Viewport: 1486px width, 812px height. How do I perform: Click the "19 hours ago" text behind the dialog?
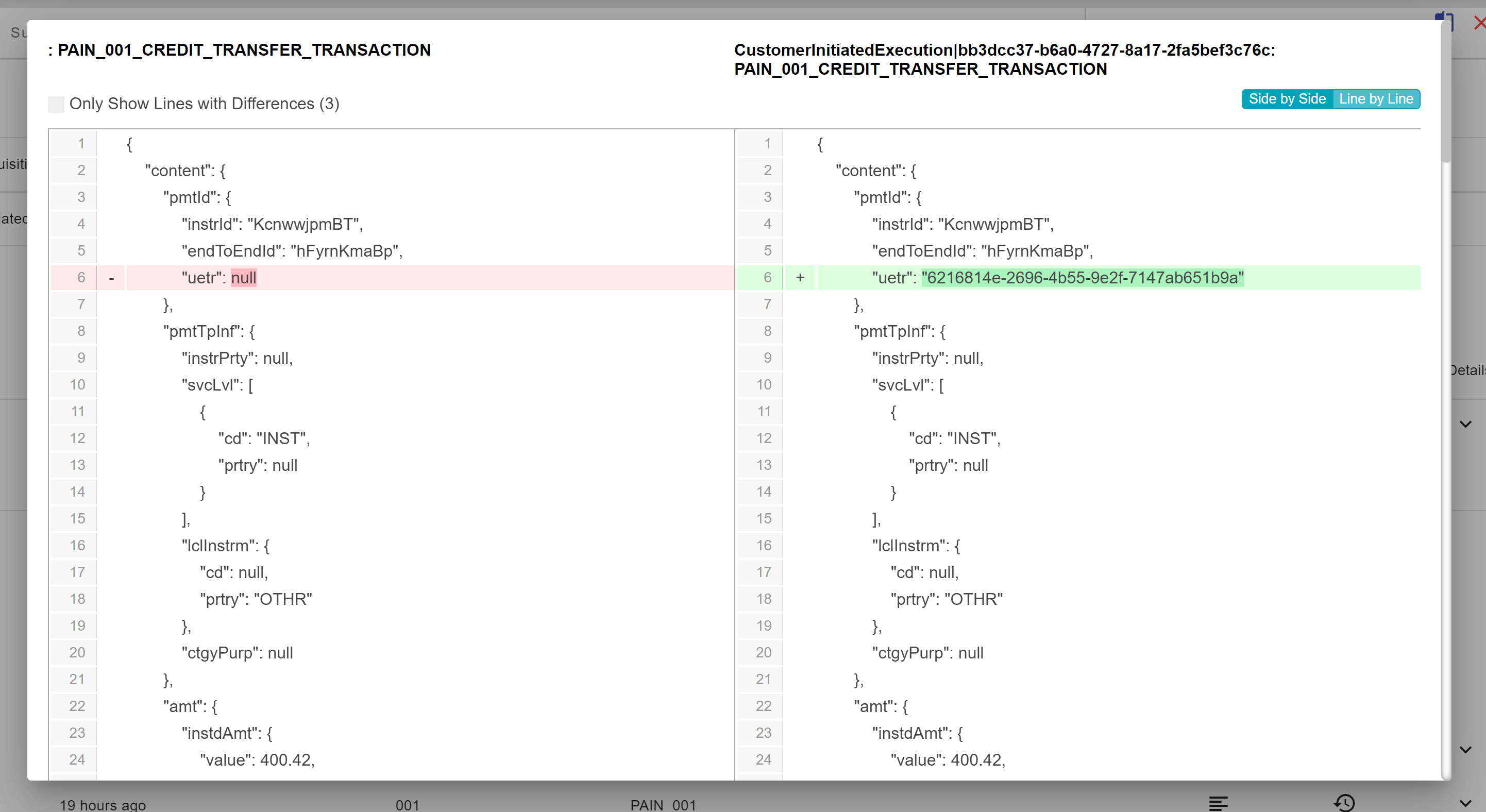point(103,804)
